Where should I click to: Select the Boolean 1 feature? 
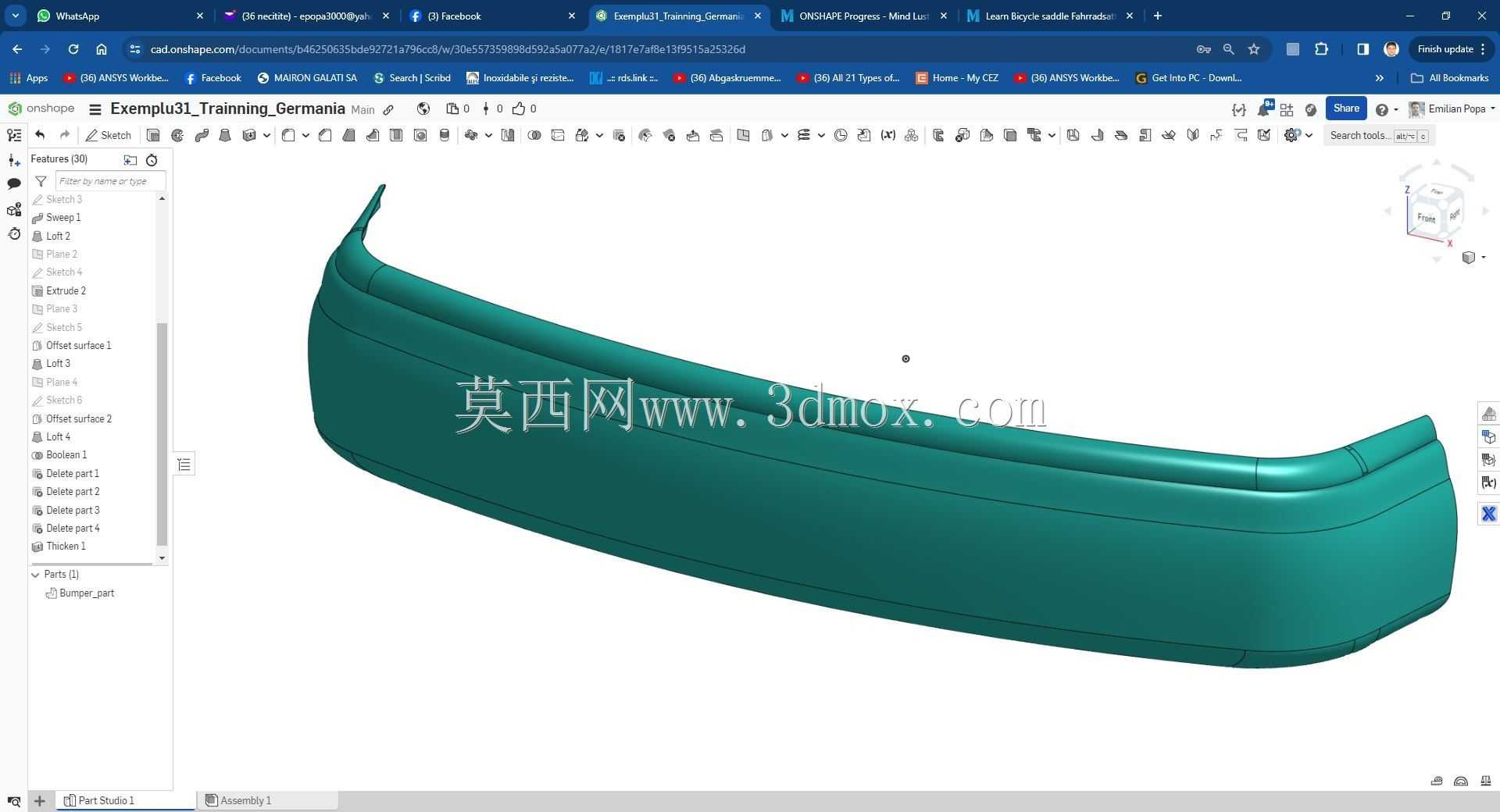(x=66, y=455)
